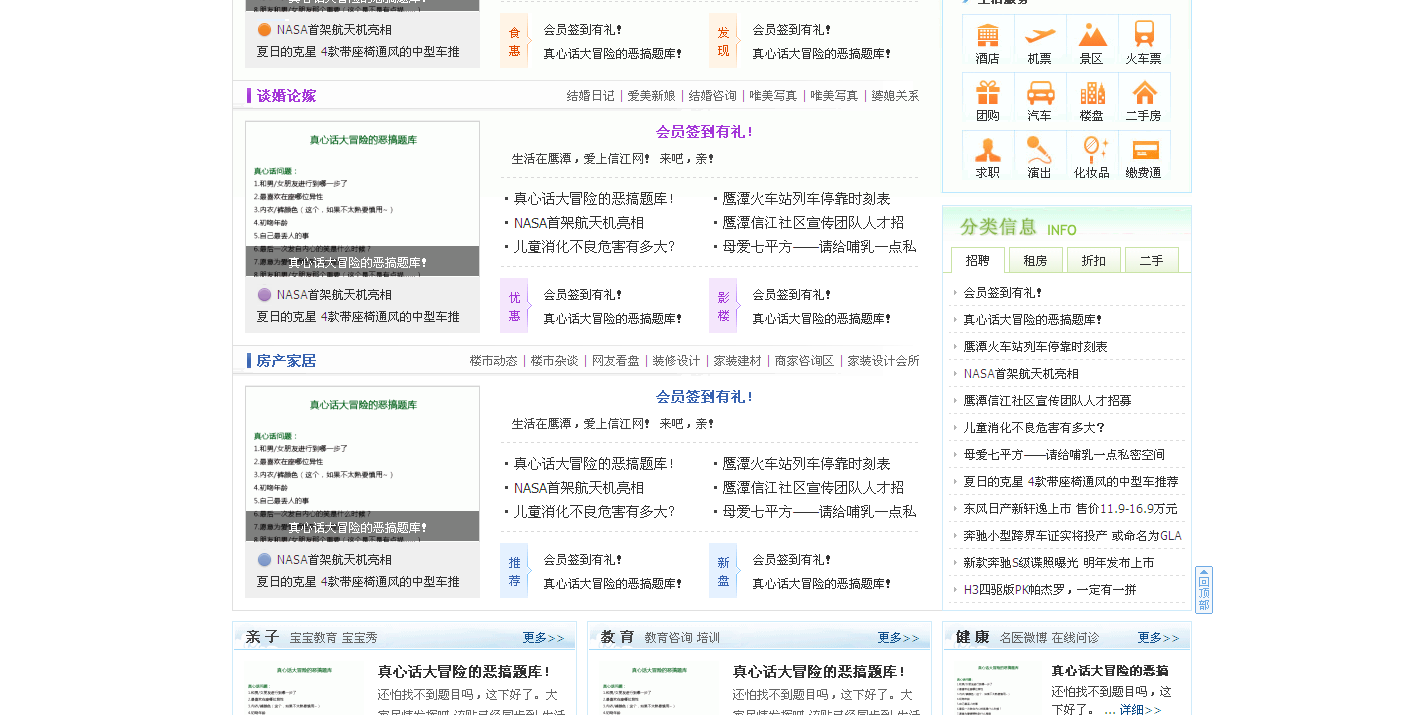Open the 楼盘 property listings icon
The height and width of the screenshot is (715, 1423).
click(1092, 98)
